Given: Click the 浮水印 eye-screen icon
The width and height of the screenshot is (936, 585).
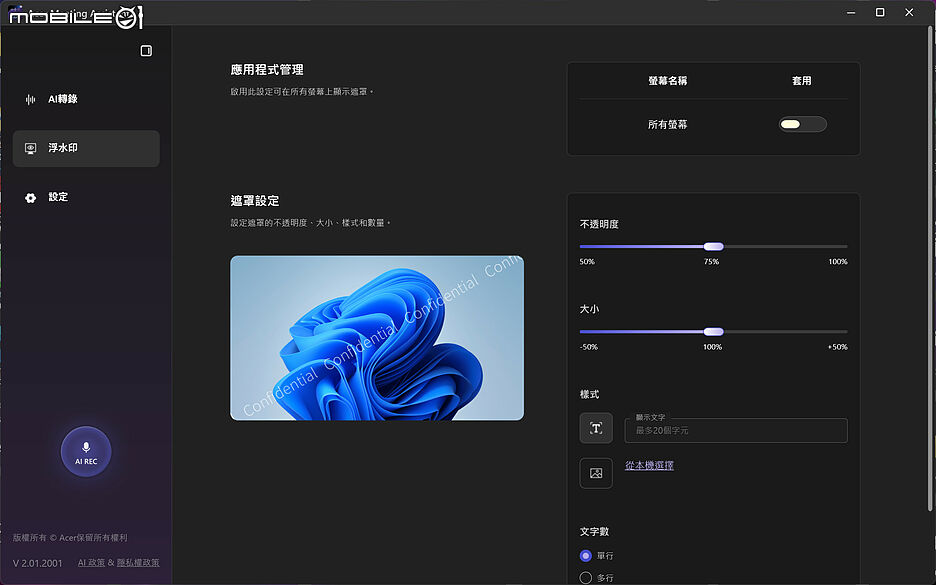Looking at the screenshot, I should coord(30,148).
